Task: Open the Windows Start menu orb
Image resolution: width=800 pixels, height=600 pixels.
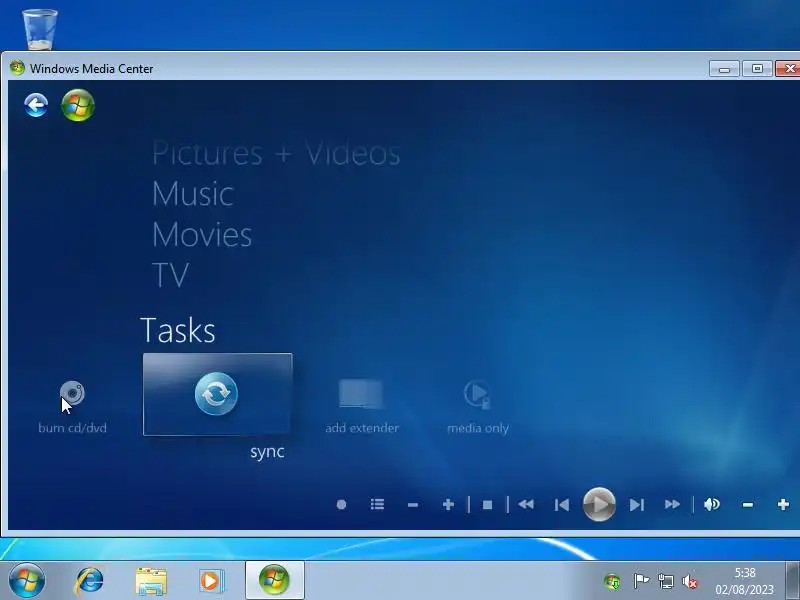Action: [26, 580]
